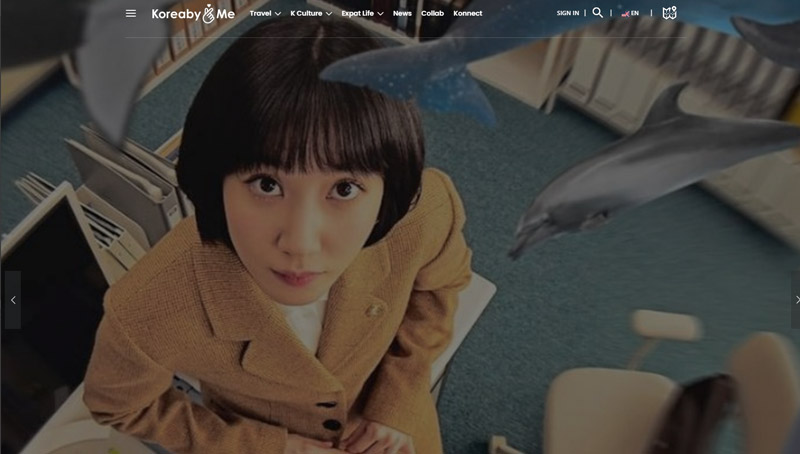Click the EN language label
The image size is (800, 454).
click(x=635, y=13)
